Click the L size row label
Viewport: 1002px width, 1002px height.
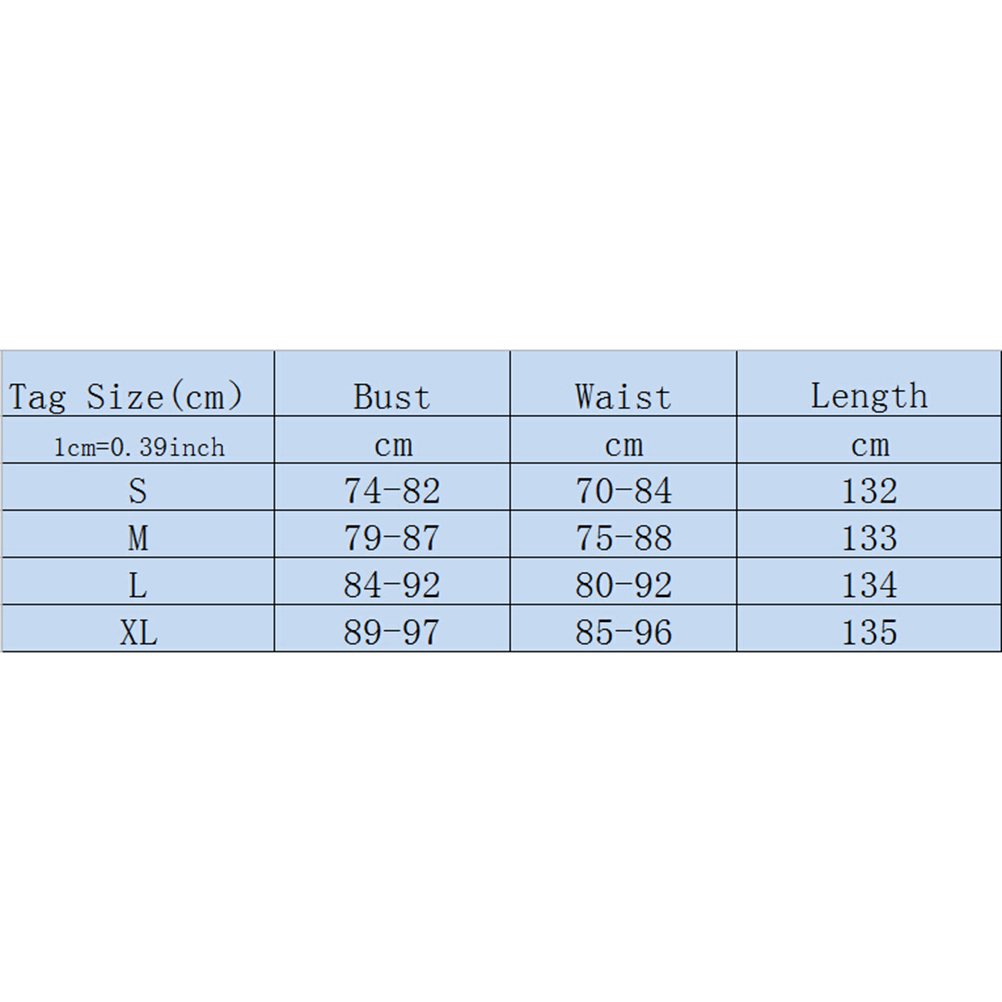pos(138,585)
